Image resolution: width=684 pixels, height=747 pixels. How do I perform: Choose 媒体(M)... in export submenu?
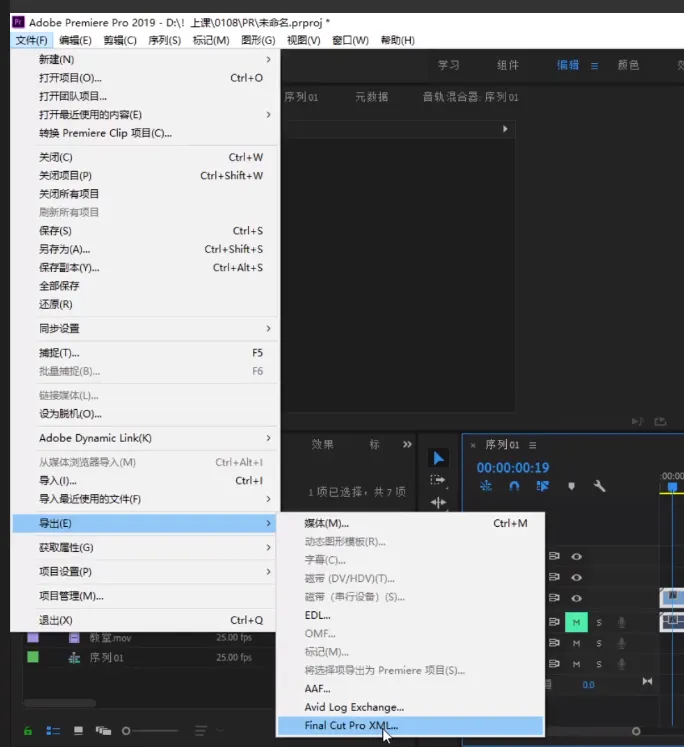[410, 523]
